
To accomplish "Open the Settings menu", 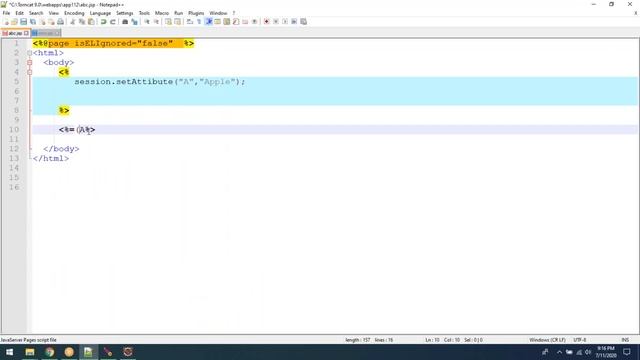I will coord(124,13).
